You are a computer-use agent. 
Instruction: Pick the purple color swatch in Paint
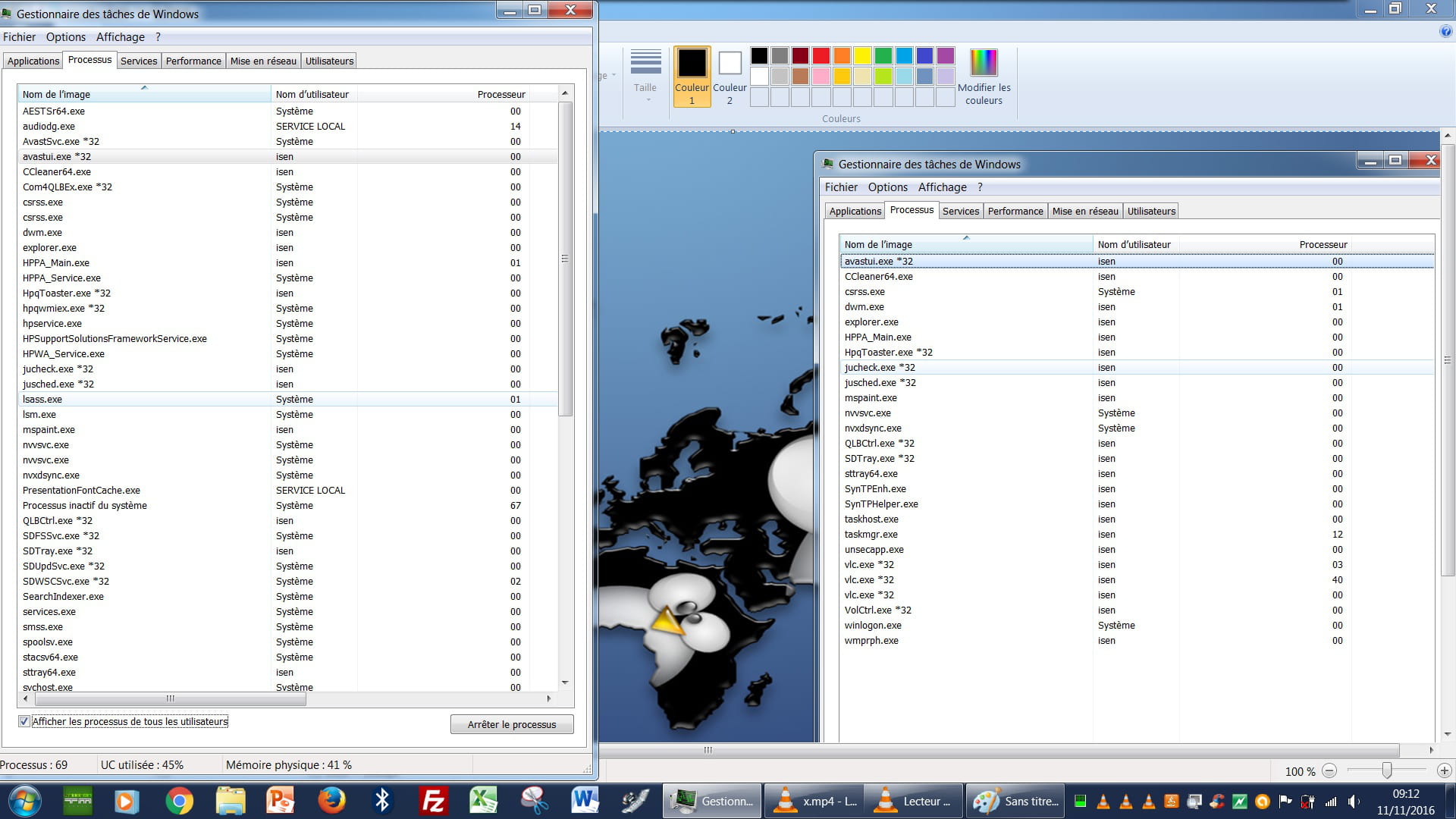click(x=945, y=55)
